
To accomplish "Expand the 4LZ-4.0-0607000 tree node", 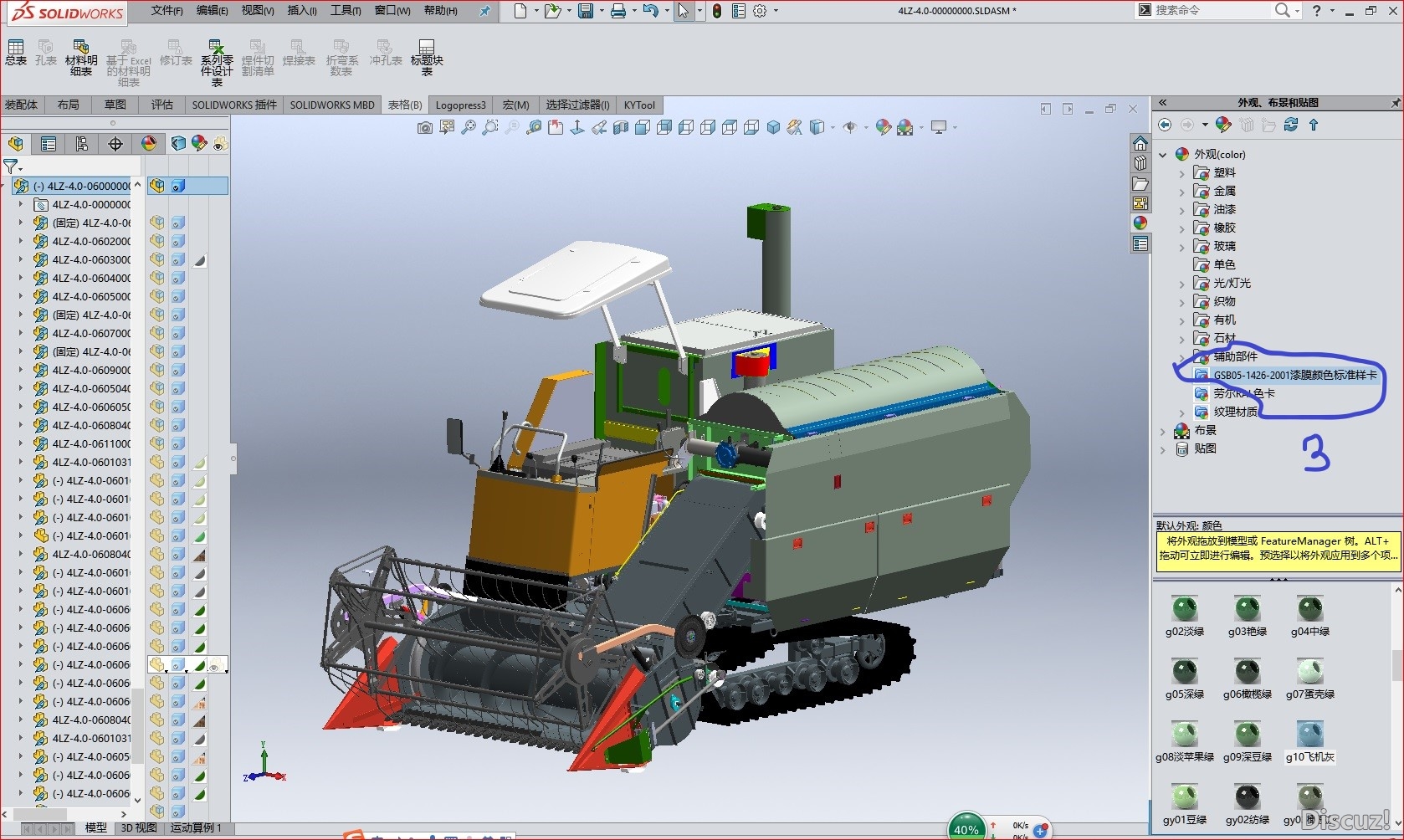I will click(21, 333).
